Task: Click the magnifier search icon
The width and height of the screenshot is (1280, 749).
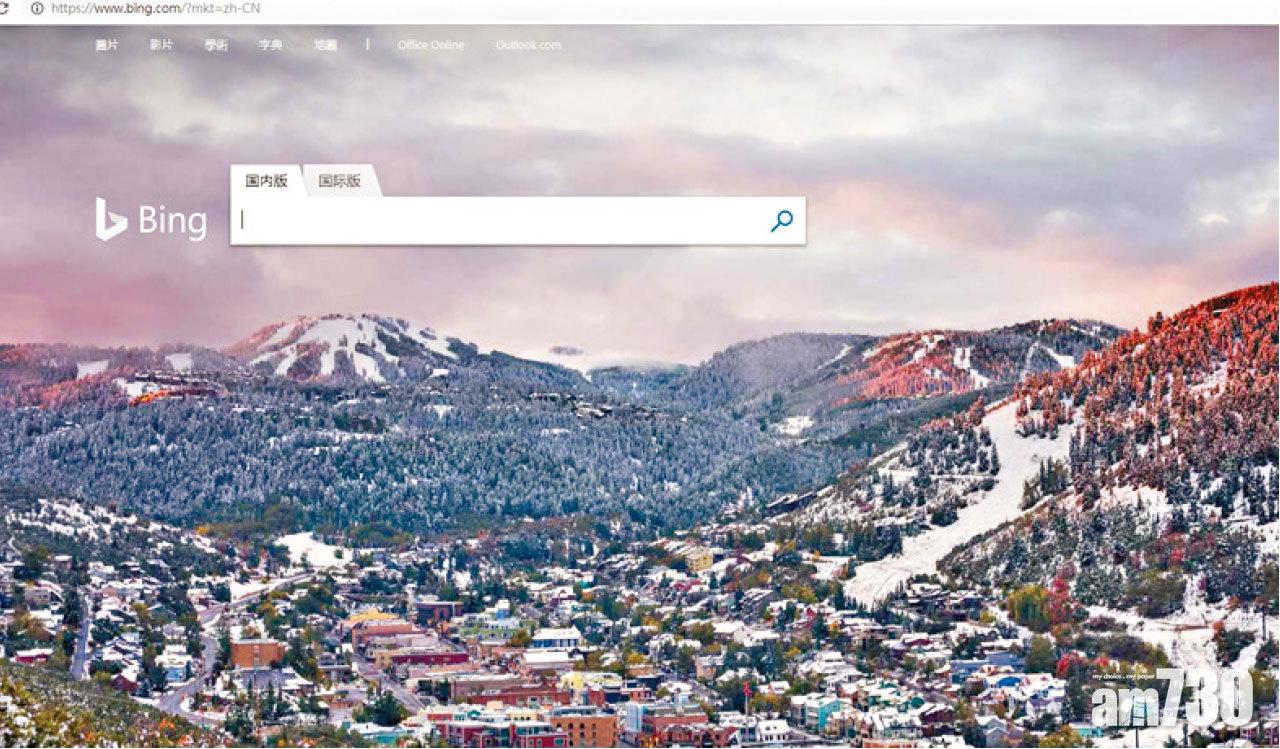Action: pos(782,221)
